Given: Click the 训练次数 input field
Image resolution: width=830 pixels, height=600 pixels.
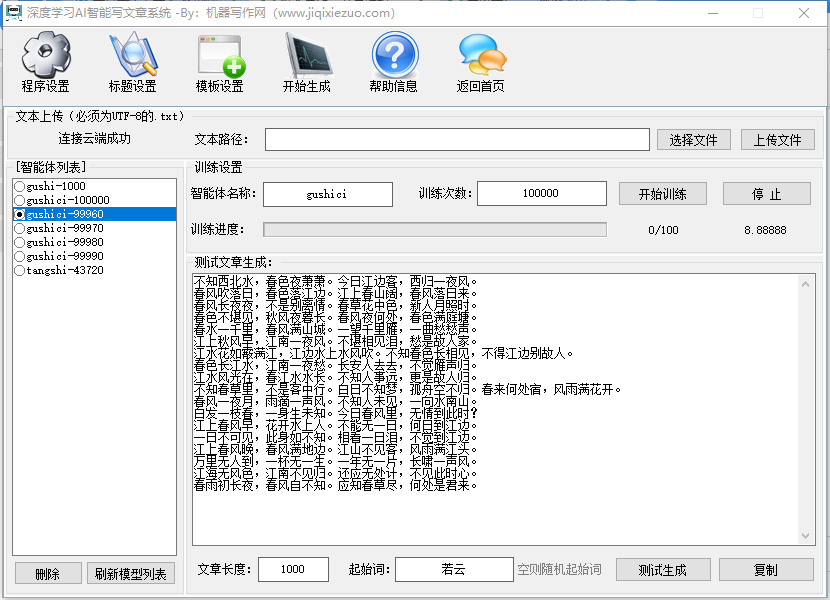Looking at the screenshot, I should pyautogui.click(x=541, y=194).
